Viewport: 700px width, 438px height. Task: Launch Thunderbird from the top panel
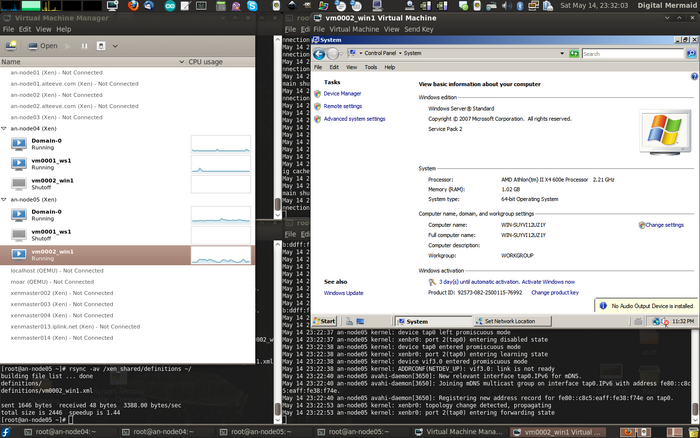point(149,5)
